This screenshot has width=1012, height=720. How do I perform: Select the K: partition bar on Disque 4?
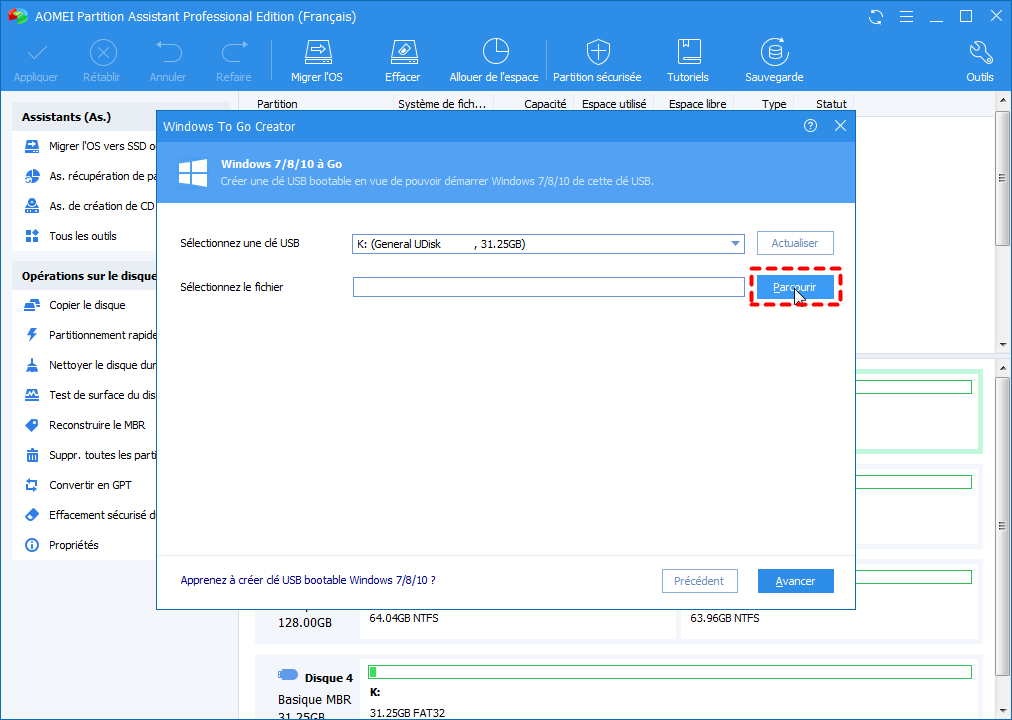click(x=669, y=672)
